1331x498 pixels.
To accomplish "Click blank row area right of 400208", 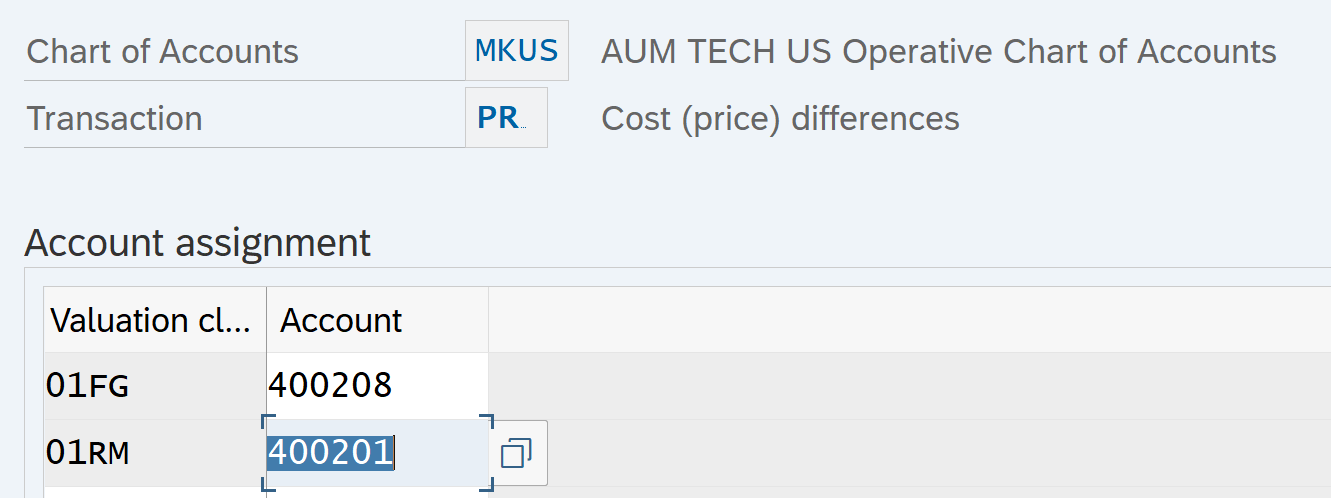I will click(x=900, y=386).
